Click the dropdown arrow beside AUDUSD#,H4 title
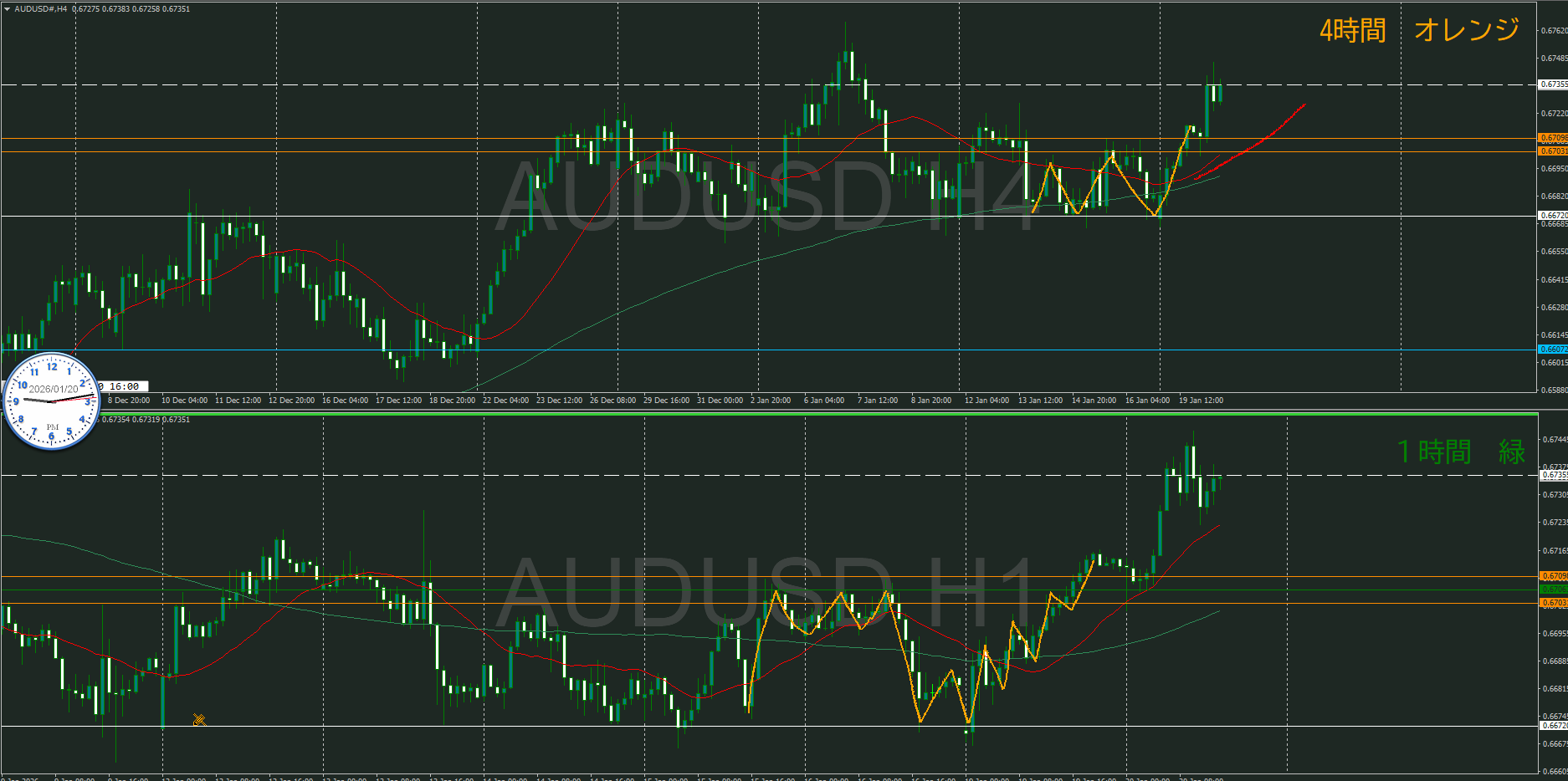 click(x=8, y=9)
